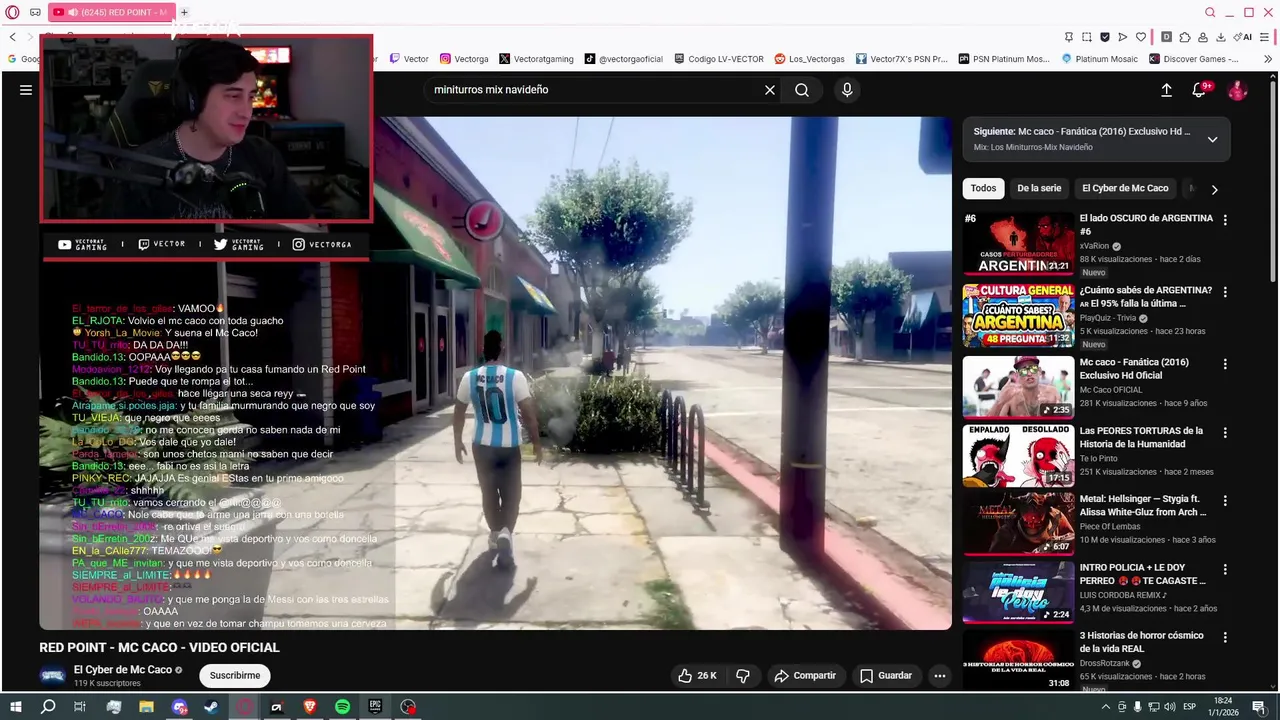1280x720 pixels.
Task: Click El Cyber de Mc Caco channel avatar
Action: (52, 676)
